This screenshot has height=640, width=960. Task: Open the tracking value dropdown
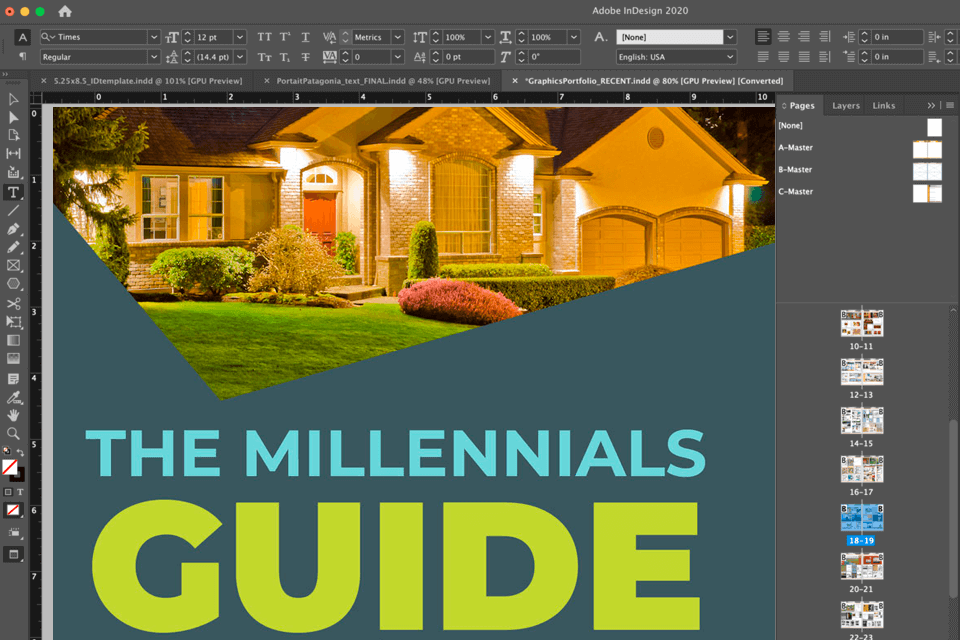point(398,57)
